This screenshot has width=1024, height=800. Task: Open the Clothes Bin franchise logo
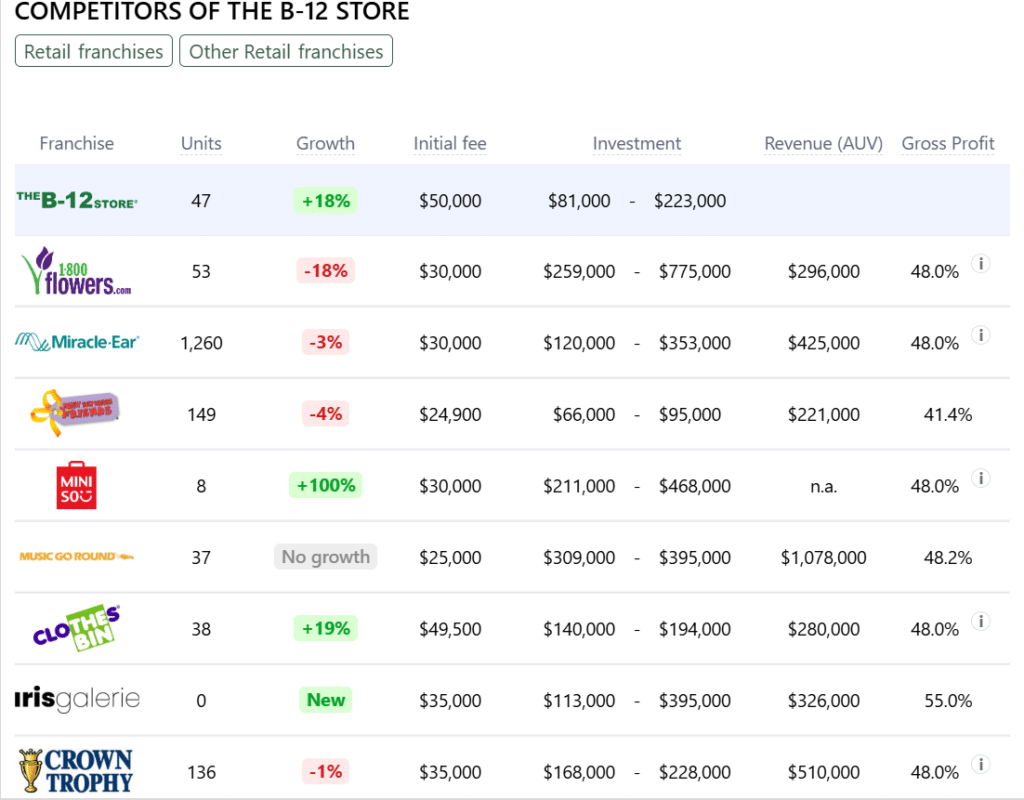(x=76, y=628)
